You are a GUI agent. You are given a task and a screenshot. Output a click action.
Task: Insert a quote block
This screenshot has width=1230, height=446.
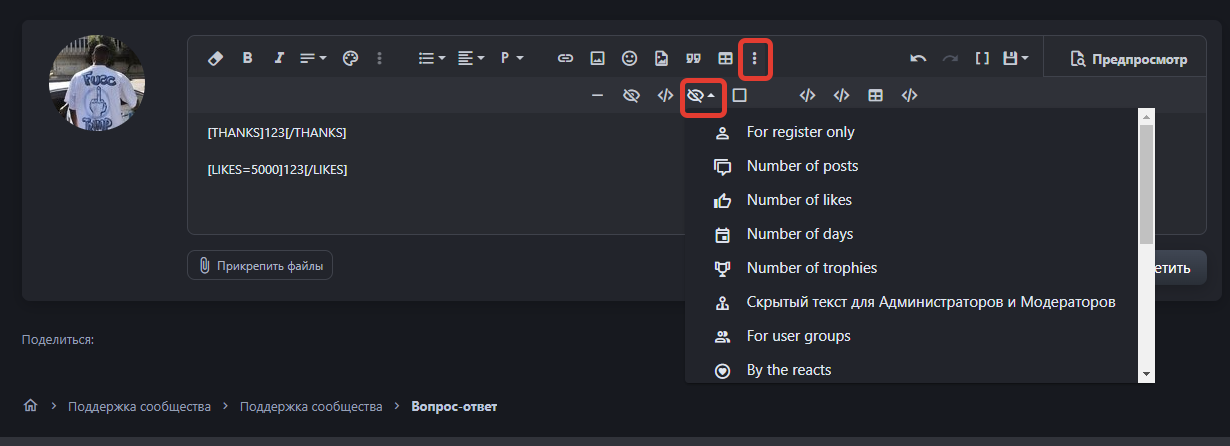coord(692,58)
